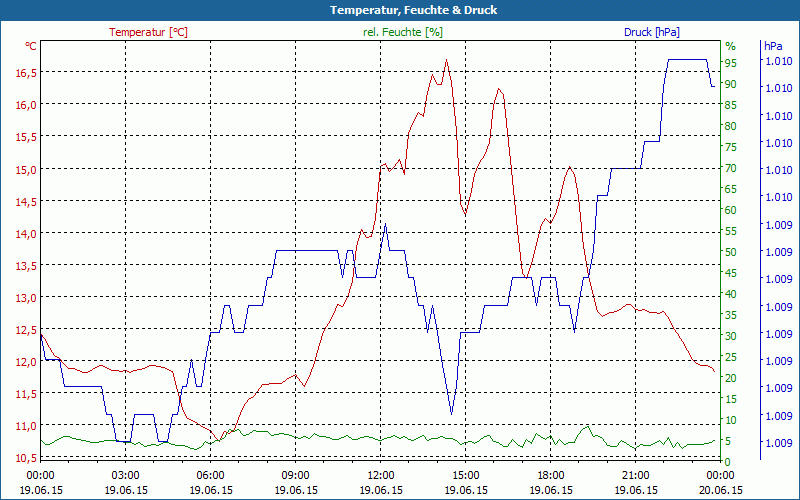Click "85" on the green humidity axis
800x500 pixels.
click(x=731, y=105)
